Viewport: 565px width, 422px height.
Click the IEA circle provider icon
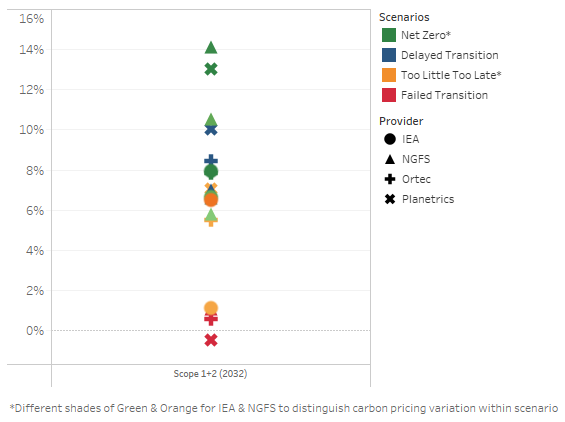tap(390, 139)
